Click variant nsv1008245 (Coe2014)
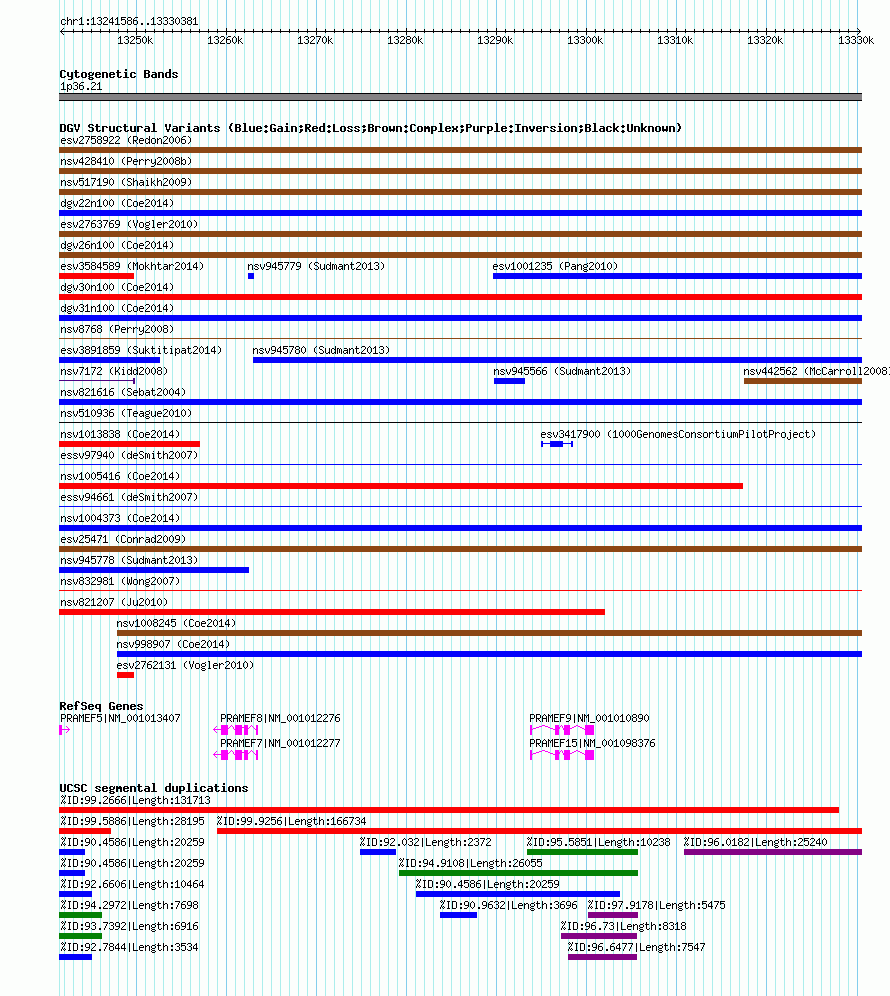 [x=489, y=632]
